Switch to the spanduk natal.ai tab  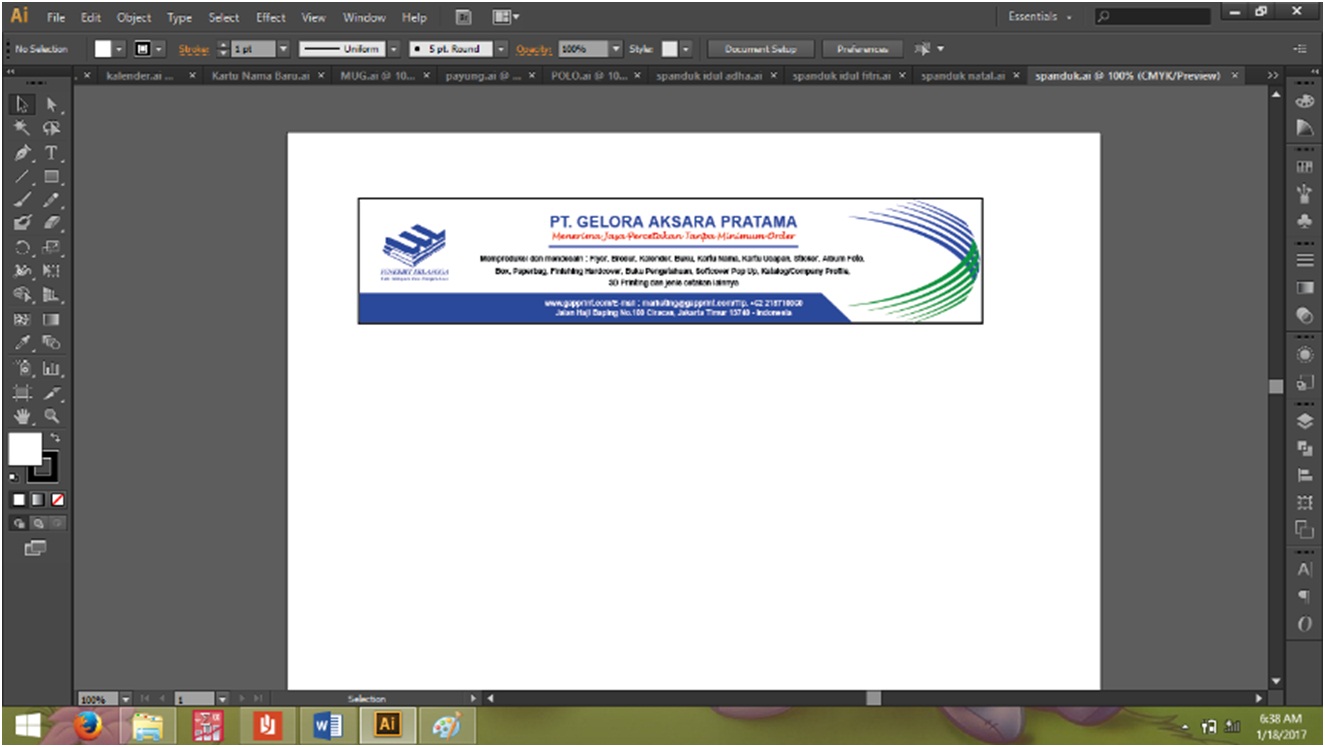(962, 75)
